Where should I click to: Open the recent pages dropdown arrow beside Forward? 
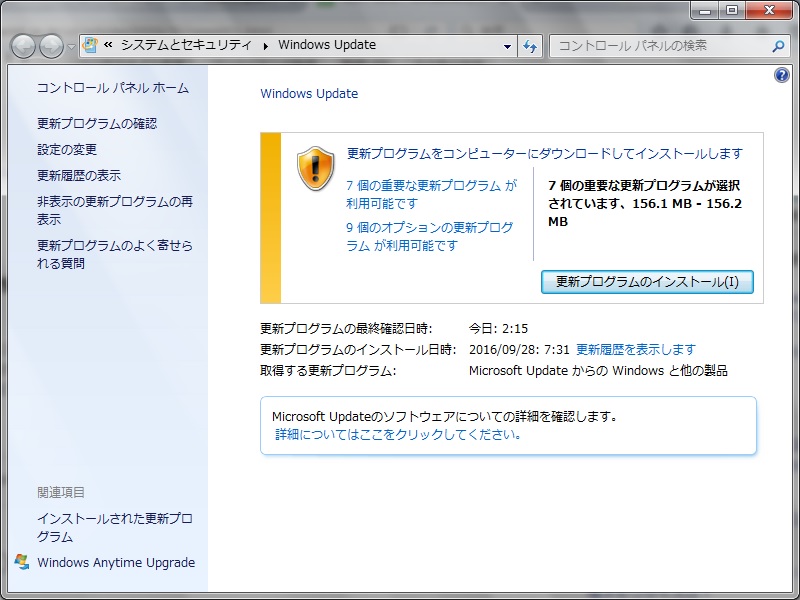71,46
